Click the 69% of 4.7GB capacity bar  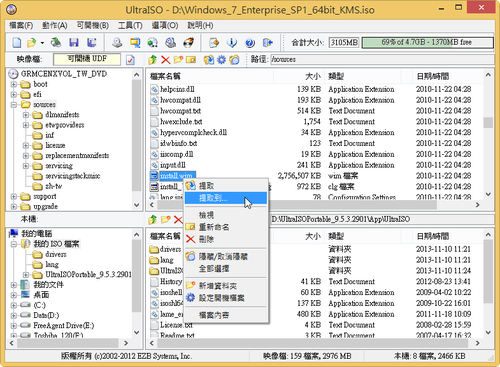pos(427,42)
